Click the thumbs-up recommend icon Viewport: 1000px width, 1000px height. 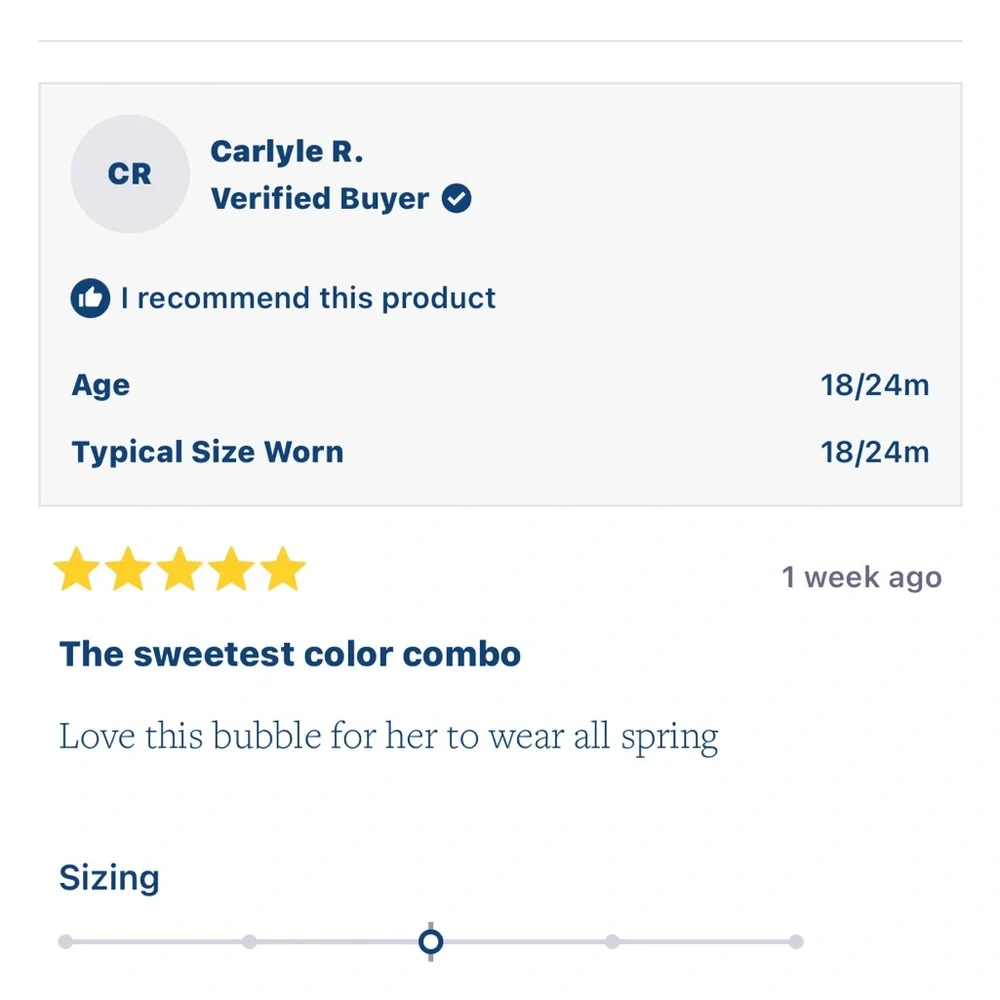[90, 298]
